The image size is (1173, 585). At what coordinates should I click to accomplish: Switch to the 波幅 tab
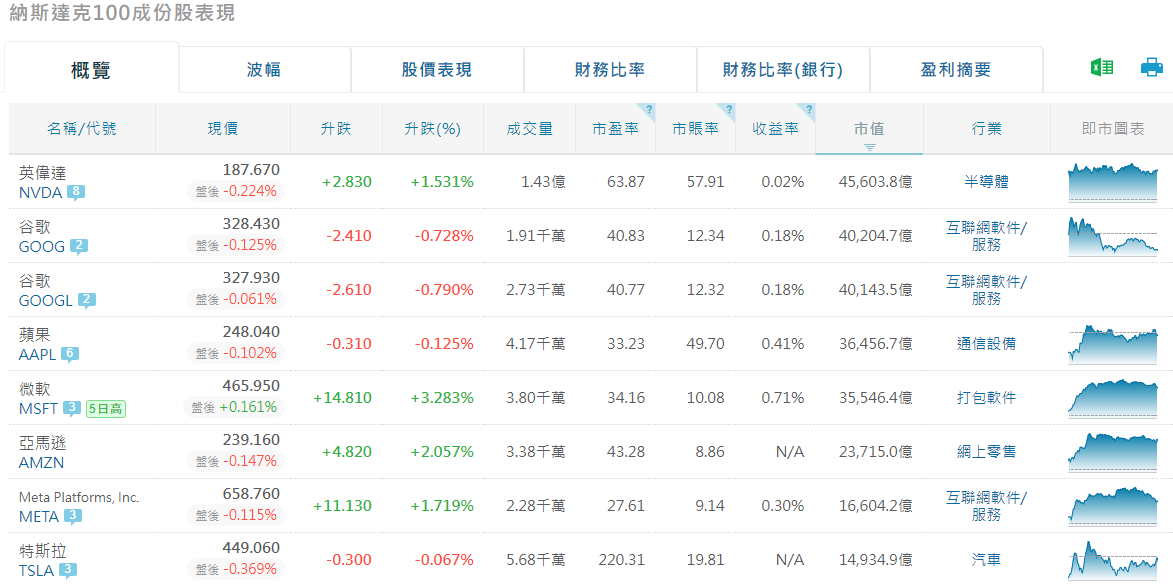[x=264, y=70]
